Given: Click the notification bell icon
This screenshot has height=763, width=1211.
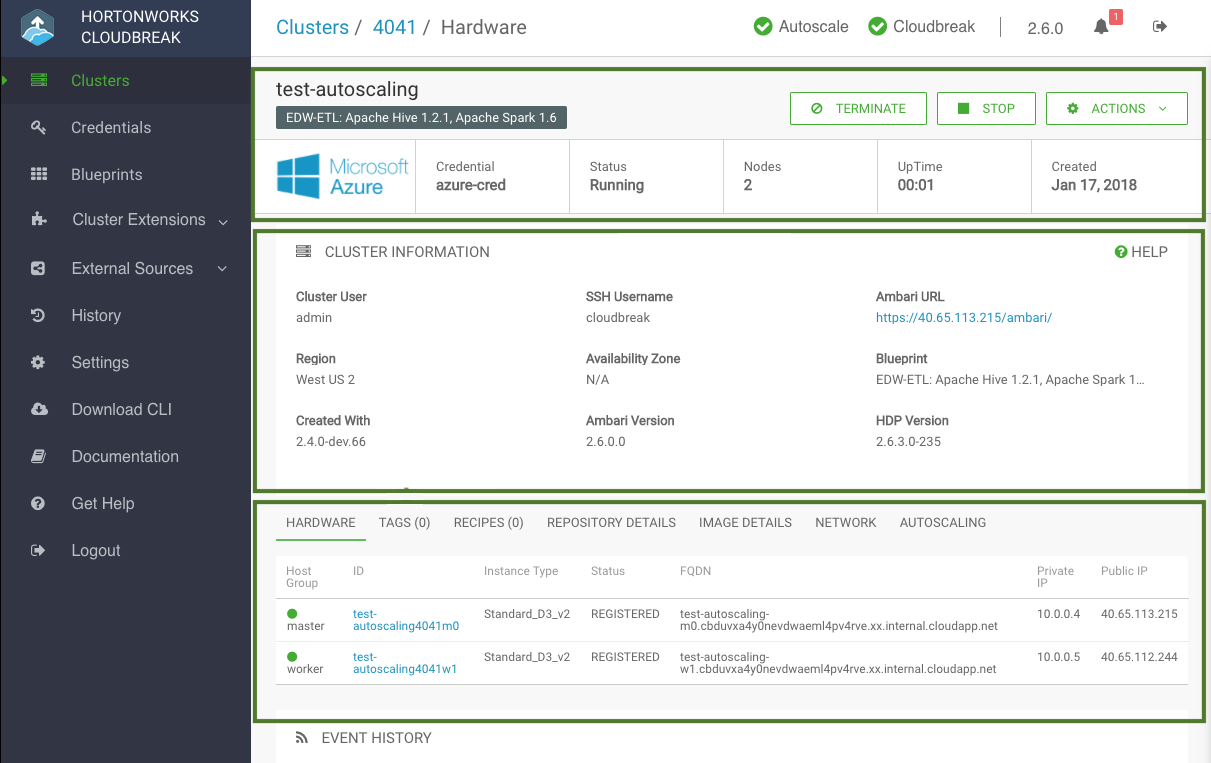Looking at the screenshot, I should click(1101, 27).
